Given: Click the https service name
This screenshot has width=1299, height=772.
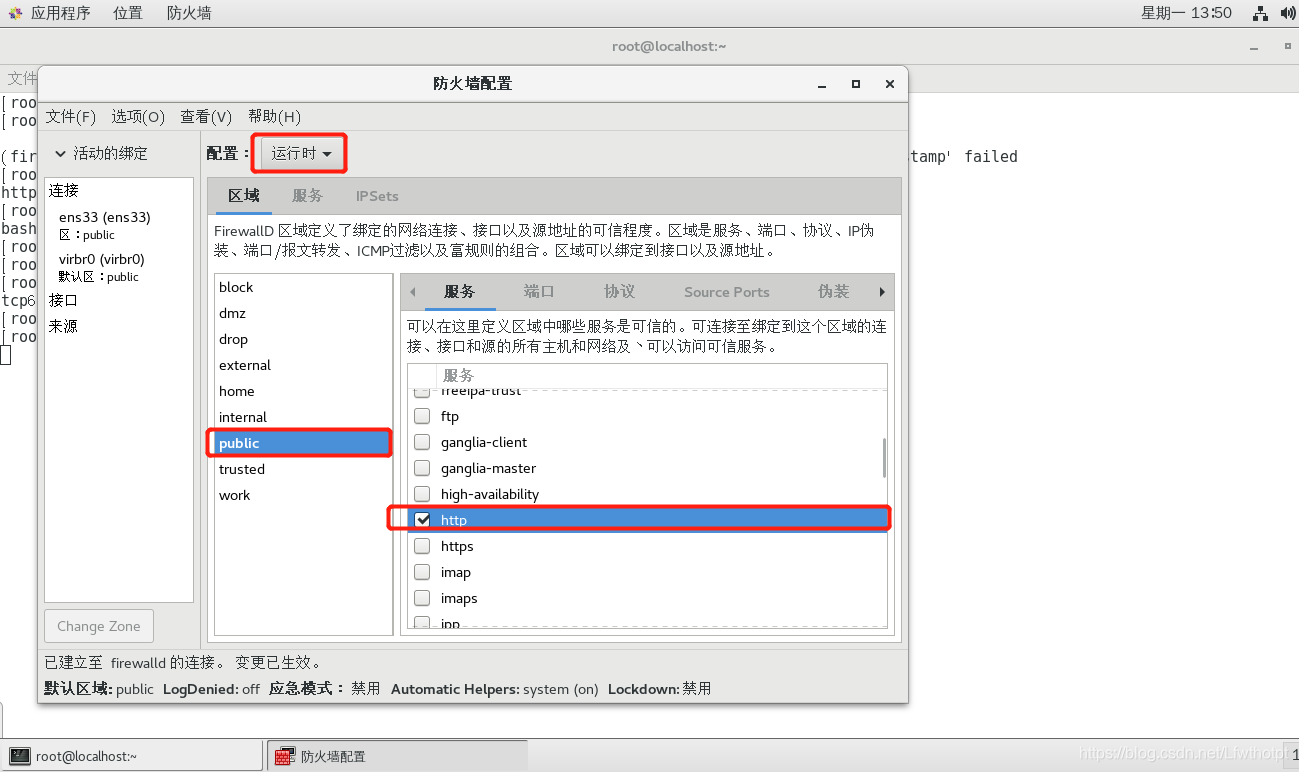Looking at the screenshot, I should [x=457, y=546].
